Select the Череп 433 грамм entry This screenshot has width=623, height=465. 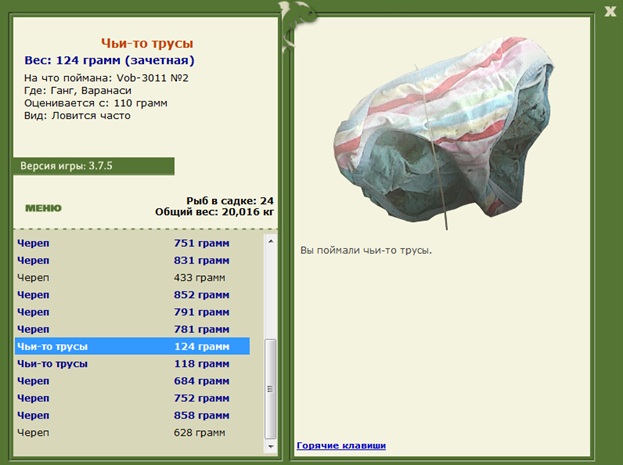point(132,277)
